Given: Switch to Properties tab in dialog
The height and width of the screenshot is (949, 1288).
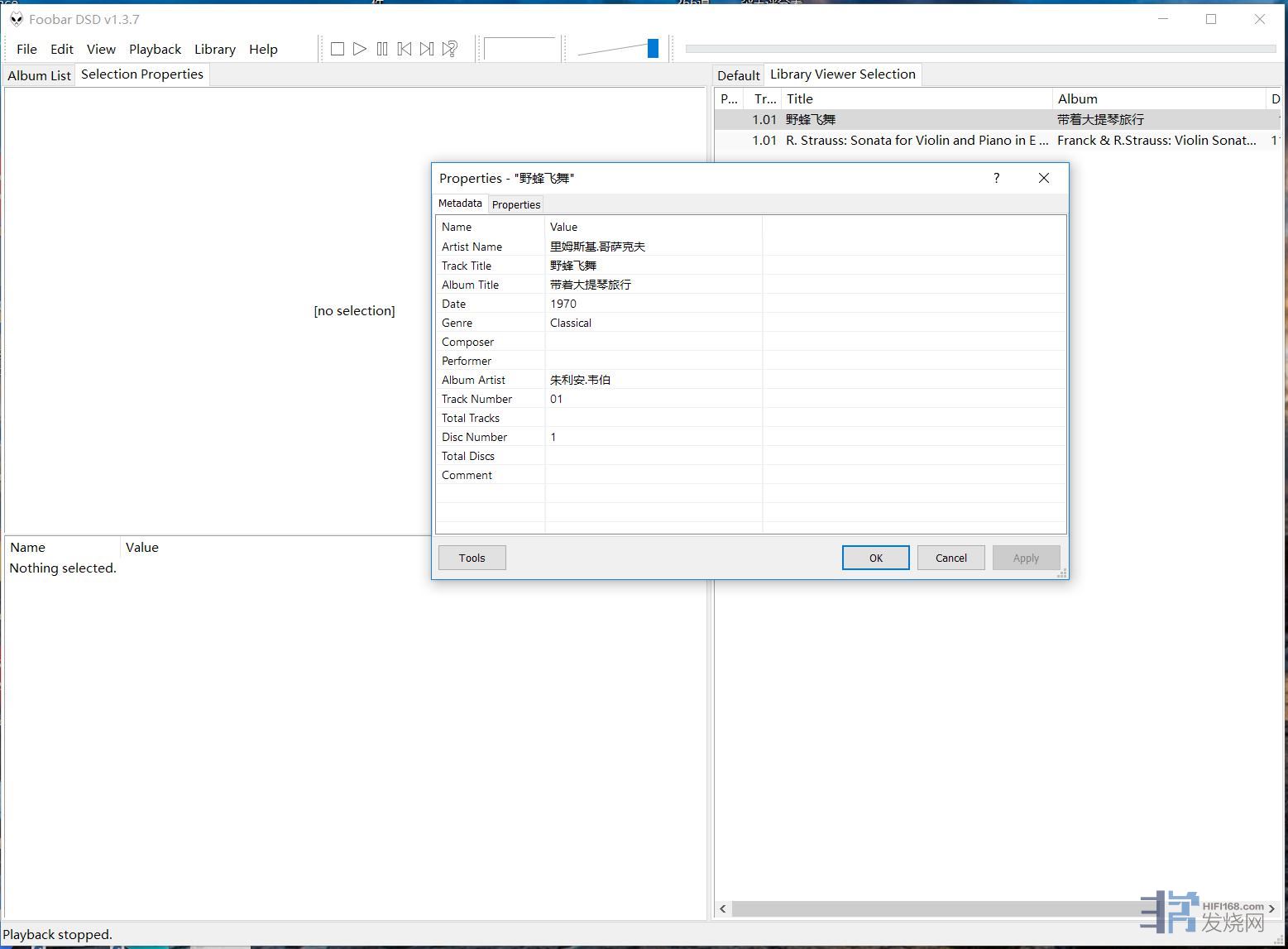Looking at the screenshot, I should coord(515,204).
